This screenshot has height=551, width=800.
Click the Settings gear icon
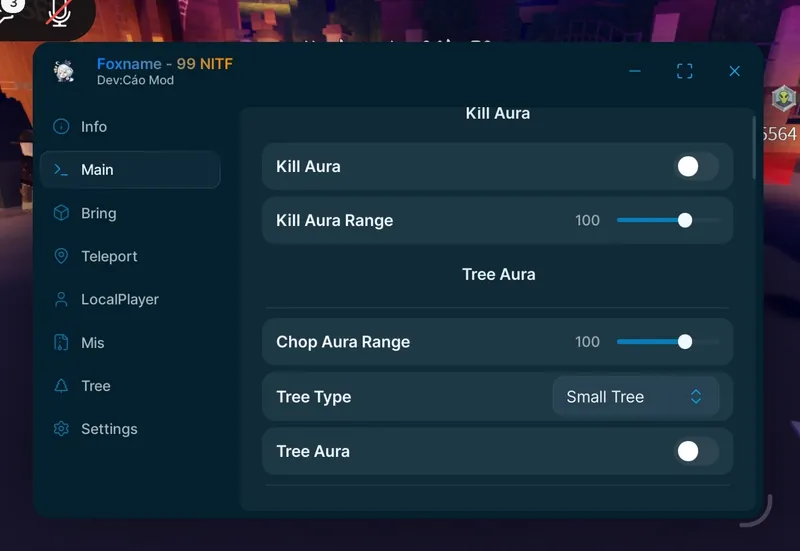(62, 429)
